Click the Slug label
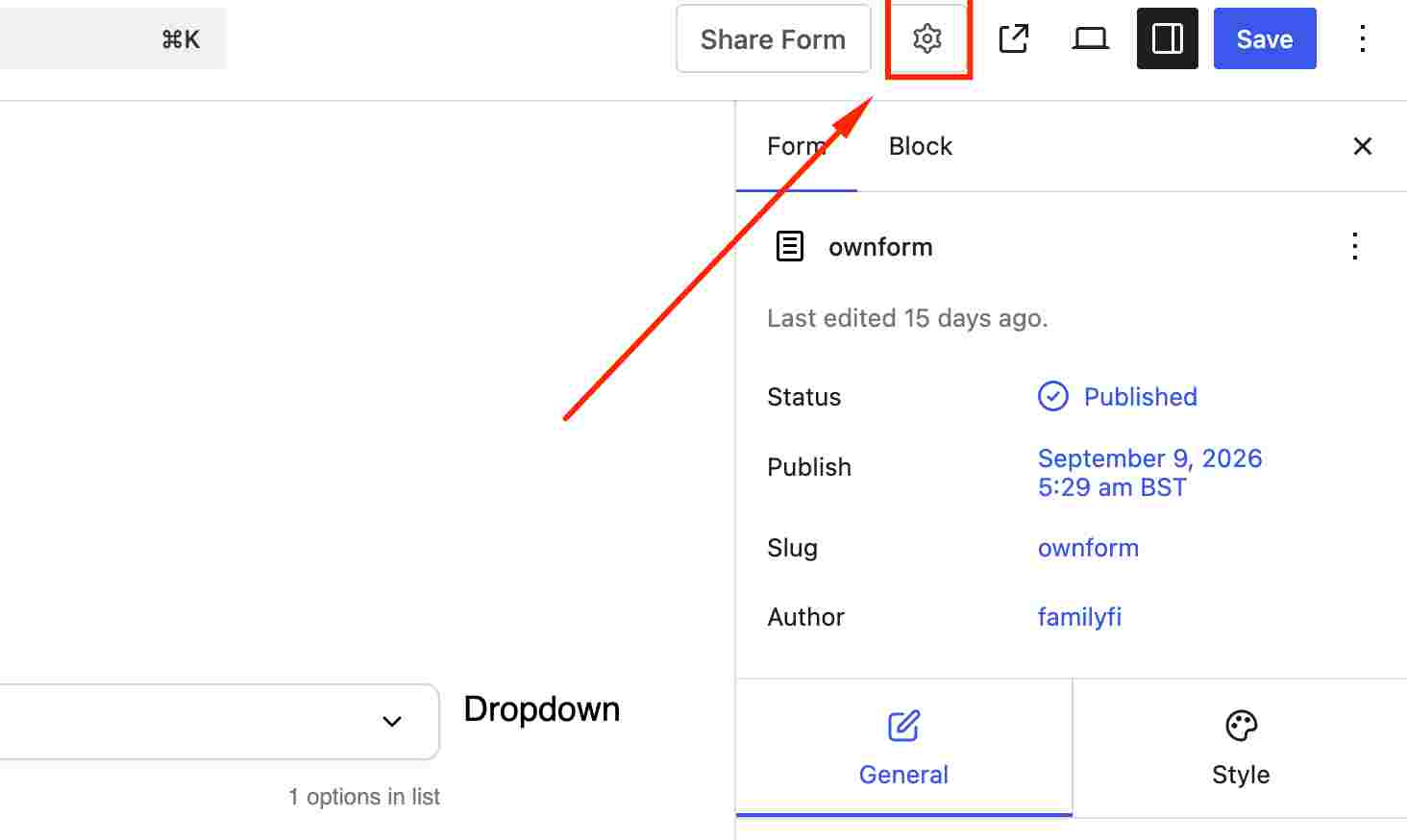This screenshot has width=1407, height=840. pyautogui.click(x=793, y=548)
